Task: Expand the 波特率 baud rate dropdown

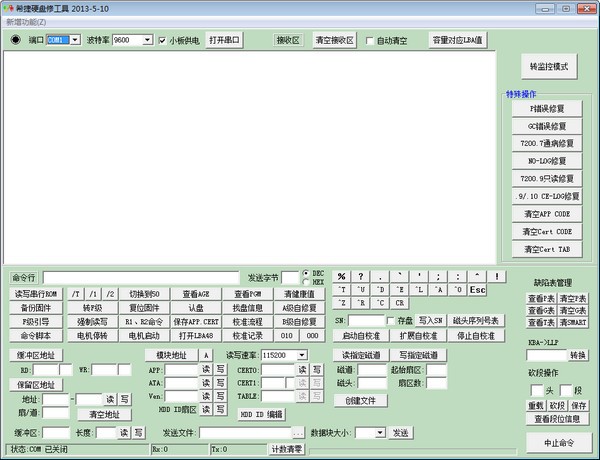Action: [147, 41]
